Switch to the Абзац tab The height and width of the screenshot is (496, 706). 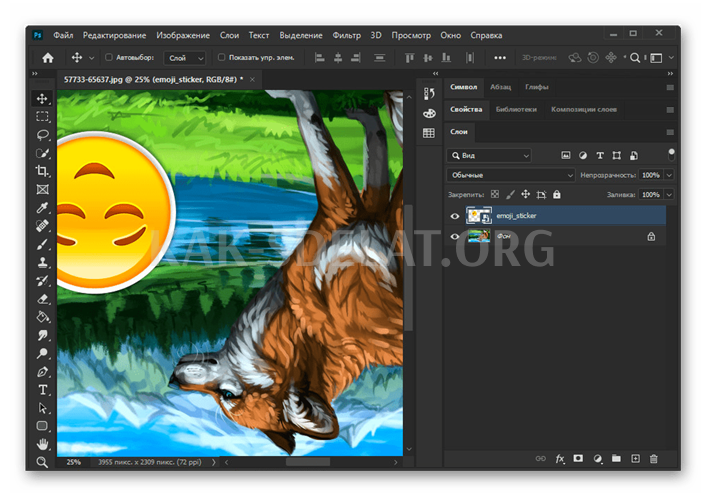pos(501,87)
